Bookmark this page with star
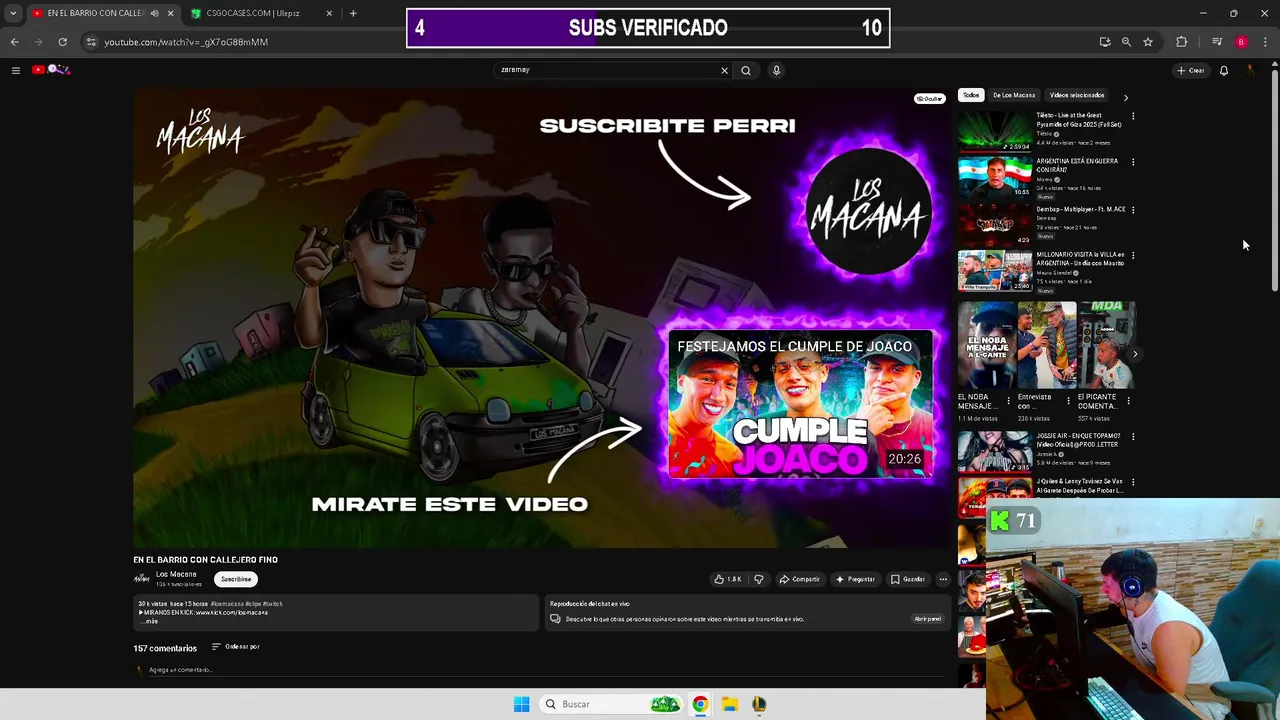 (x=1148, y=42)
